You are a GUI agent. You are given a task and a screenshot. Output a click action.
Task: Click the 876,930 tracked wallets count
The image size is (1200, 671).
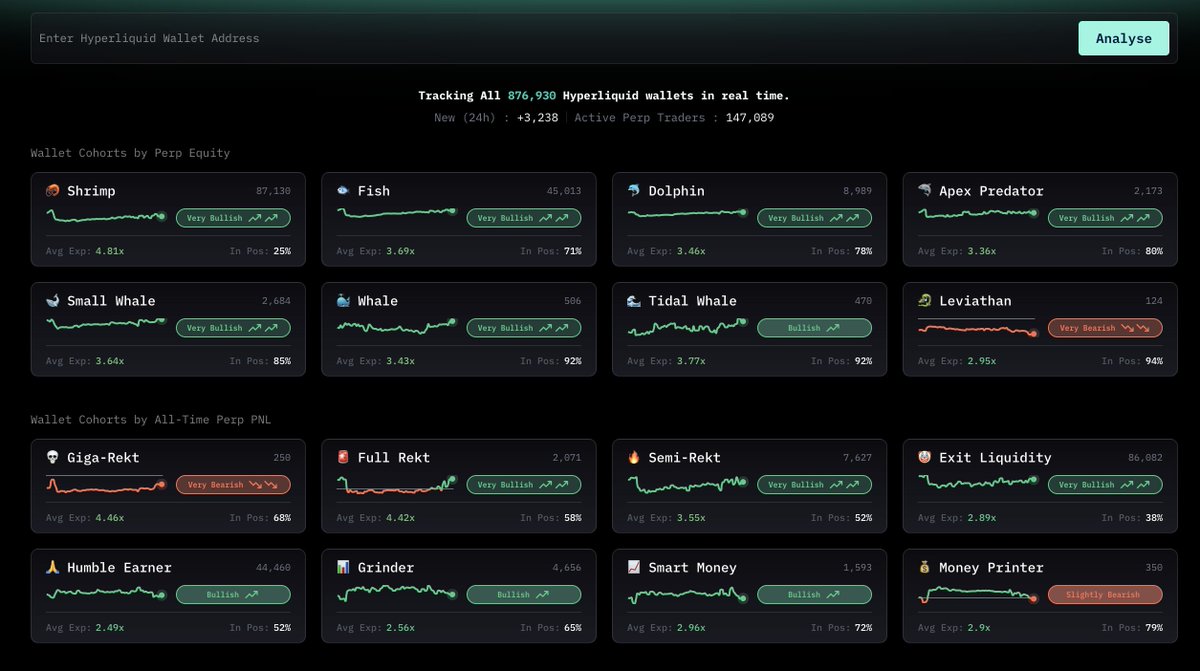[x=533, y=96]
